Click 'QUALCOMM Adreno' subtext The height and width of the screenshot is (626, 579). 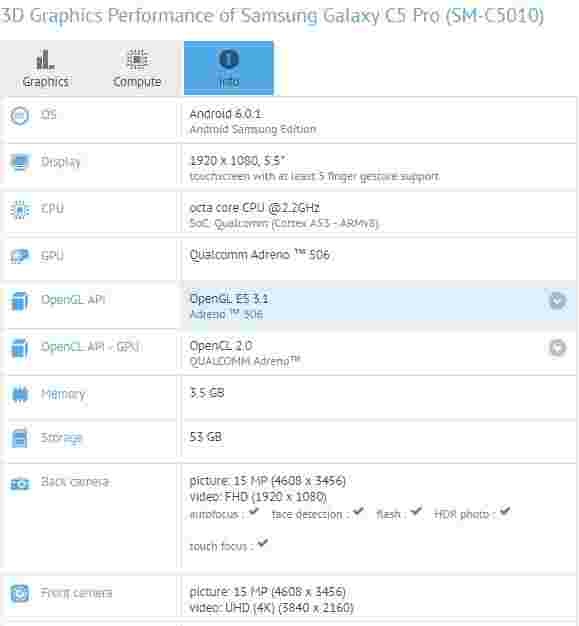(x=244, y=361)
